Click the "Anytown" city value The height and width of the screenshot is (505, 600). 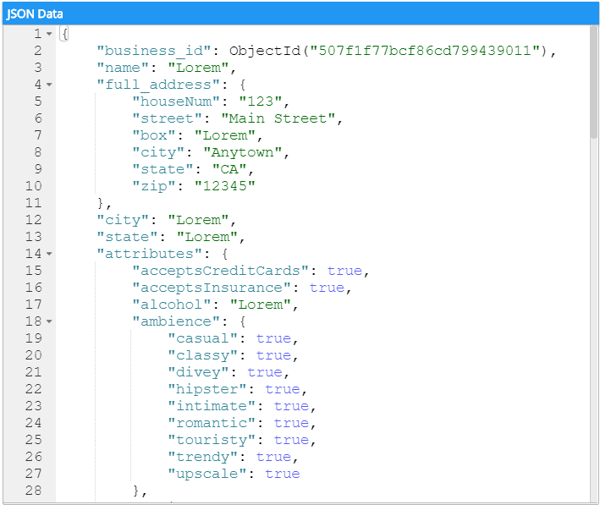pos(242,152)
